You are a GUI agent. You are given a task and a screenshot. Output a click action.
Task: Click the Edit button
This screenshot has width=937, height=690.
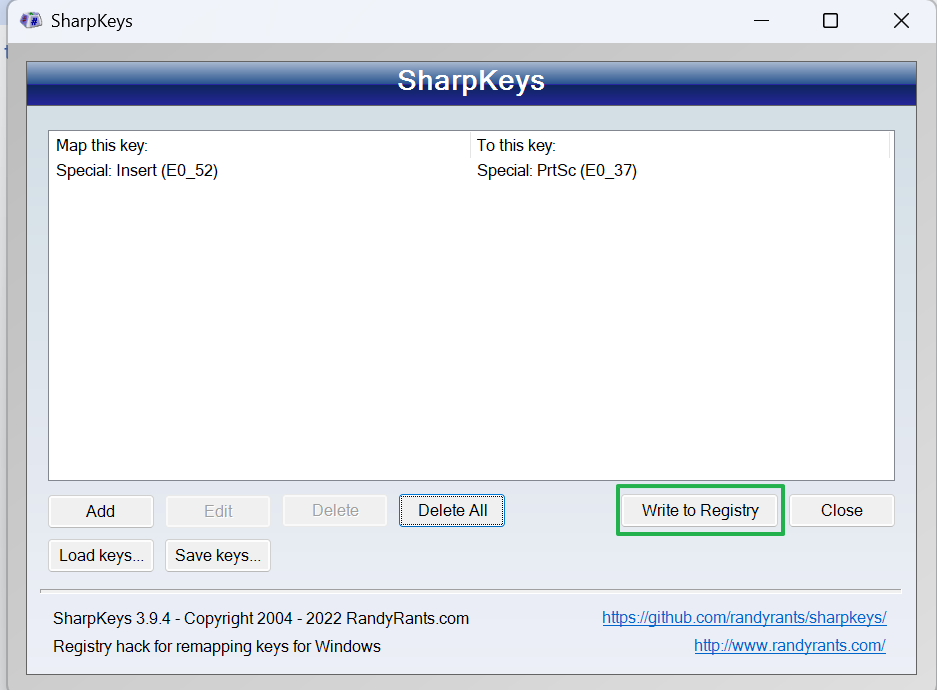click(218, 511)
